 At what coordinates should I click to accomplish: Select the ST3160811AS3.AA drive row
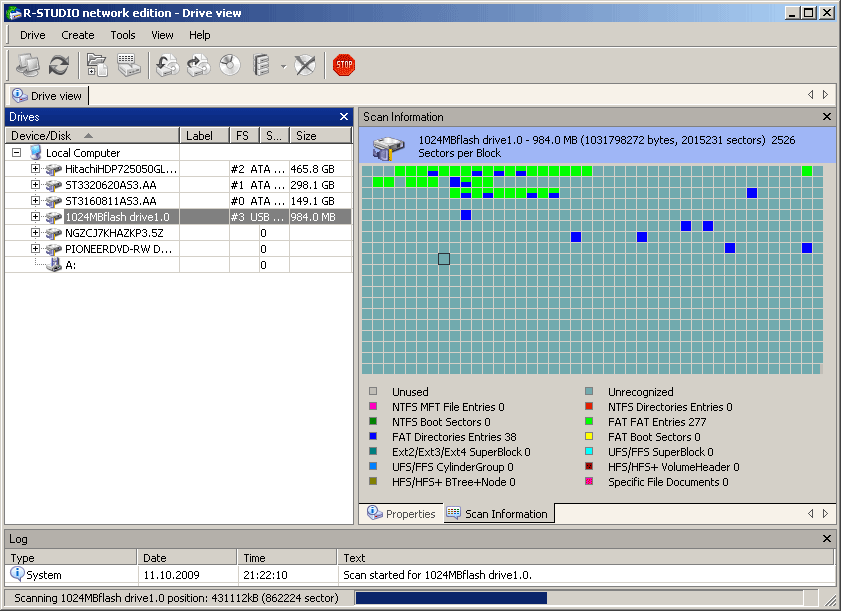tap(178, 201)
